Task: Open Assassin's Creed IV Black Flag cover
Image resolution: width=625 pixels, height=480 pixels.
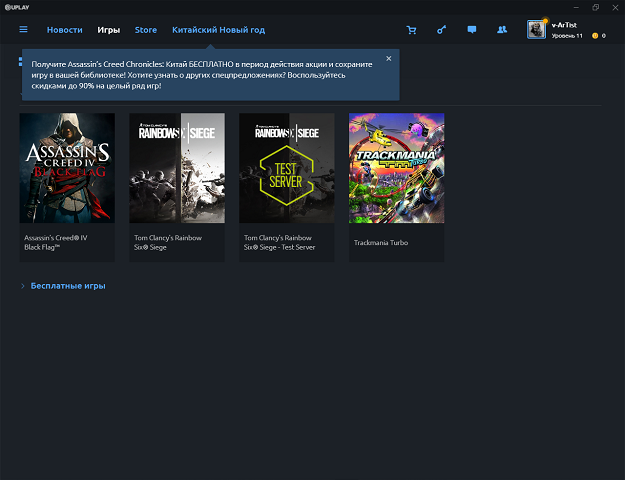Action: pyautogui.click(x=67, y=168)
